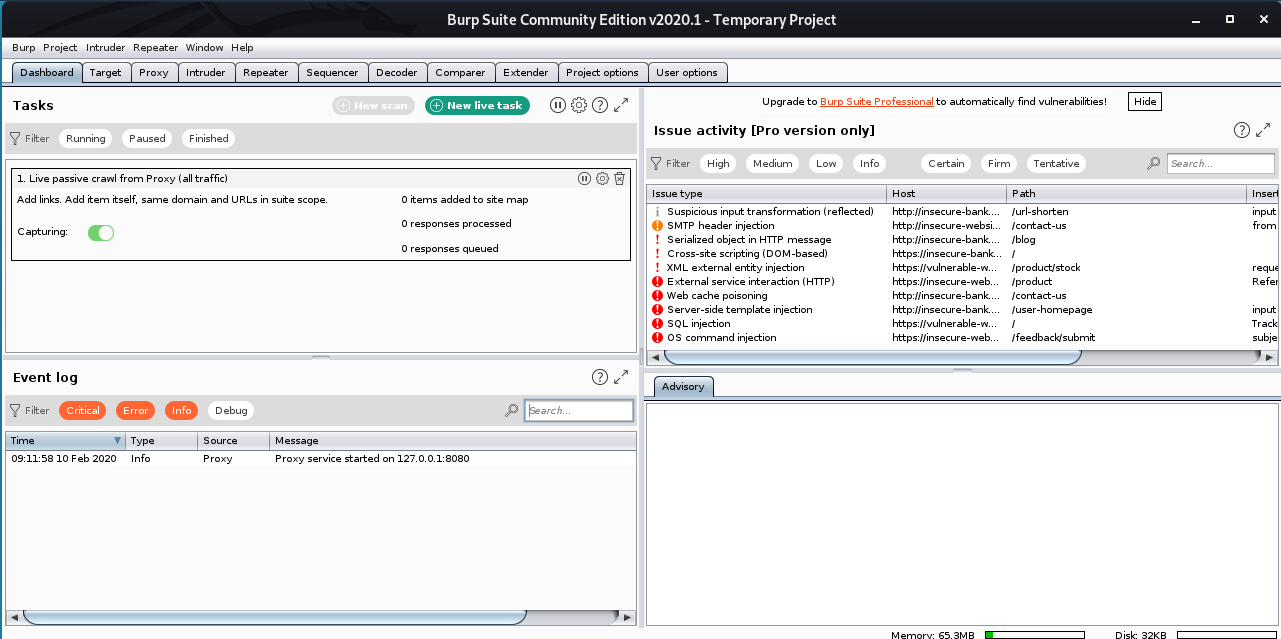This screenshot has height=639, width=1281.
Task: Pause all tasks via Tasks header pause icon
Action: [x=558, y=105]
